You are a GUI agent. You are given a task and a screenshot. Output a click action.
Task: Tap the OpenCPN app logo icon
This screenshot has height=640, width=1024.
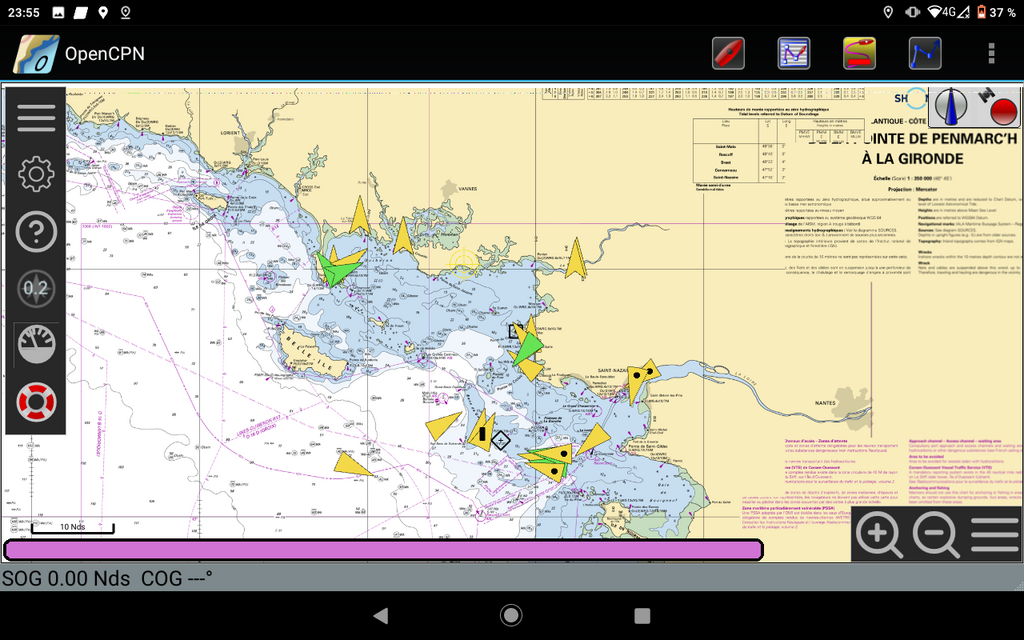coord(35,54)
